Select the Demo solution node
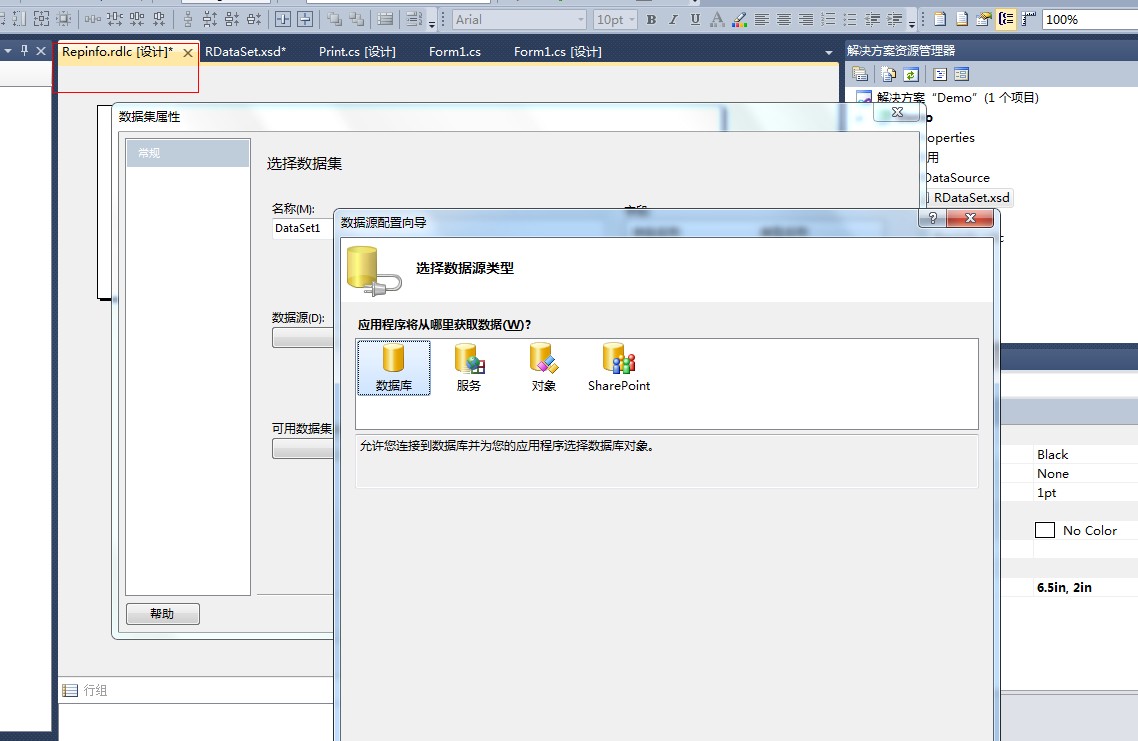This screenshot has width=1138, height=741. point(957,97)
